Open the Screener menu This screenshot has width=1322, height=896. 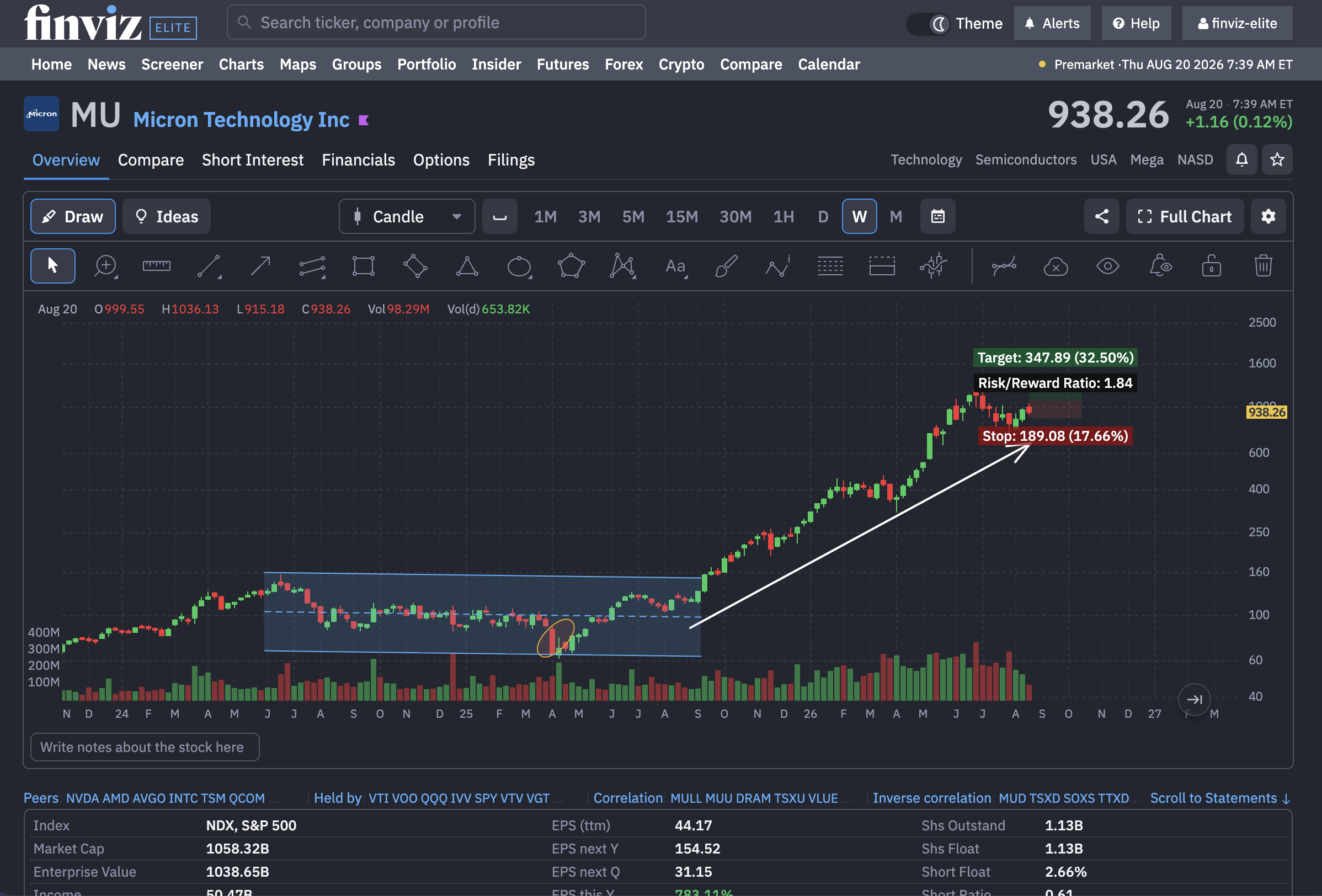tap(172, 65)
